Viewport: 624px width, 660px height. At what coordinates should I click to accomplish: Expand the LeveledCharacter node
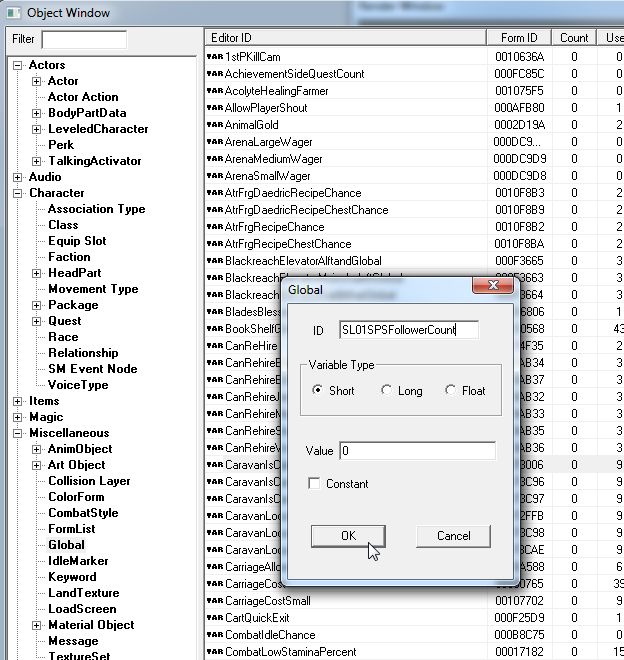37,129
